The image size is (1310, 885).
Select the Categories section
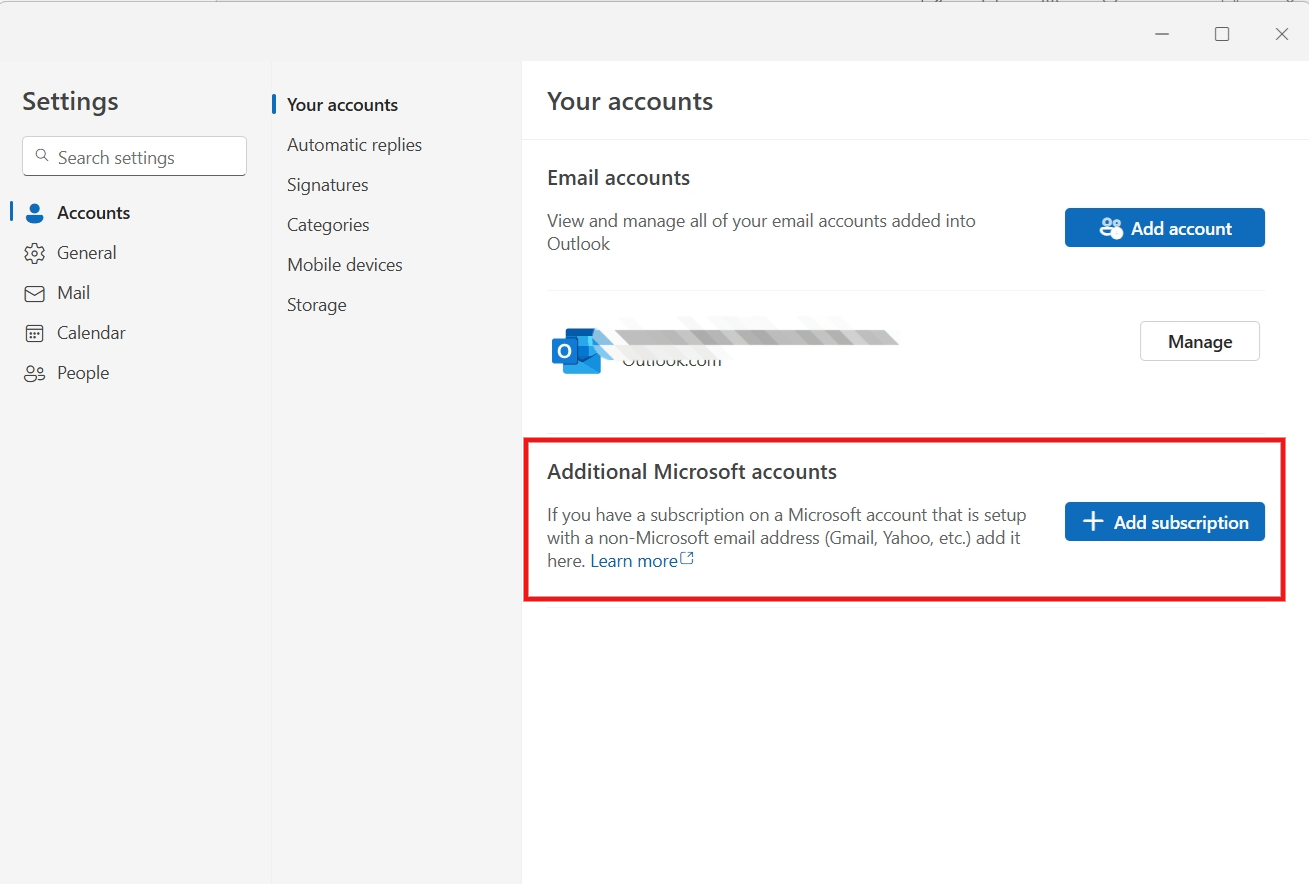pos(327,224)
